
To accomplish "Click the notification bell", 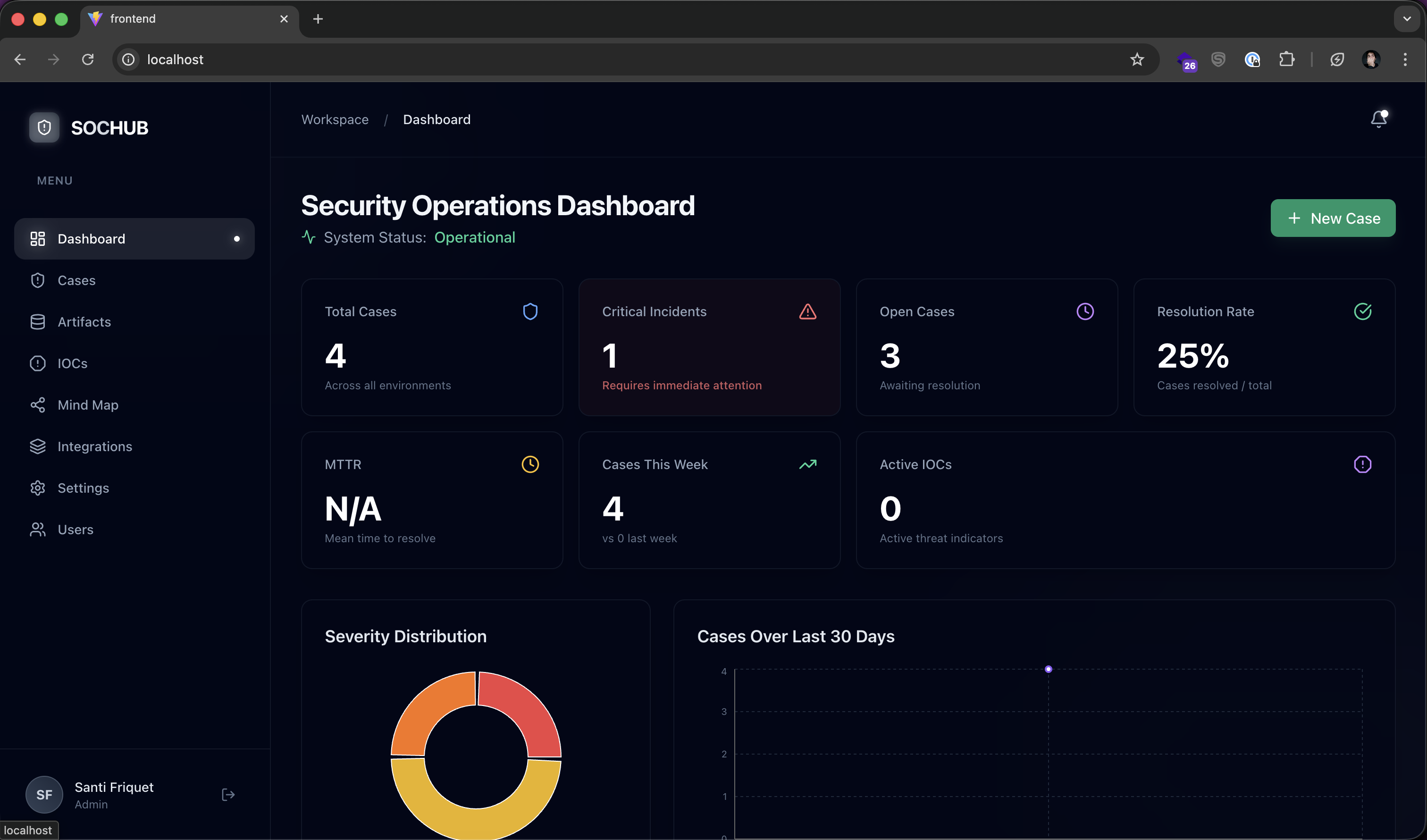I will pyautogui.click(x=1379, y=119).
